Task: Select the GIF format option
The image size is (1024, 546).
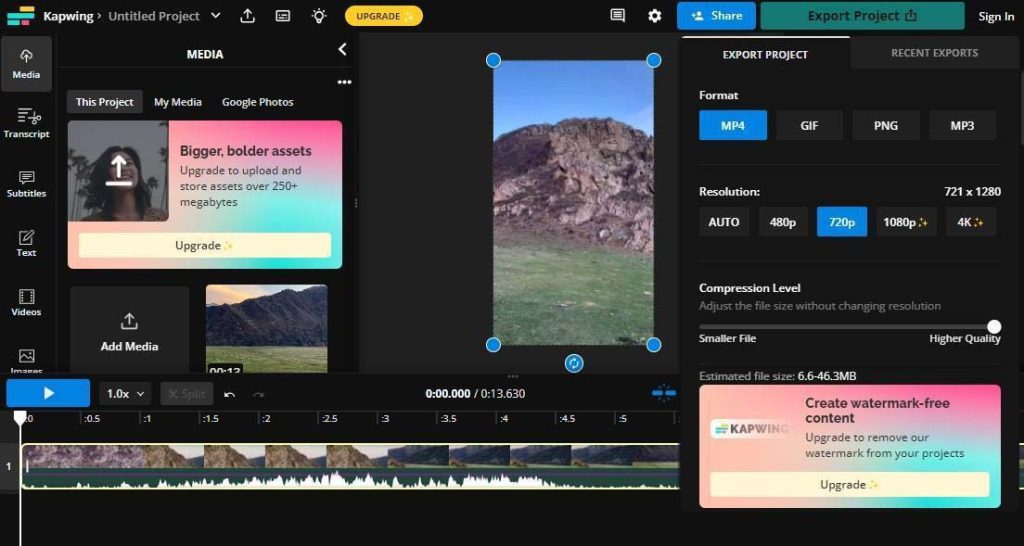Action: [x=809, y=125]
